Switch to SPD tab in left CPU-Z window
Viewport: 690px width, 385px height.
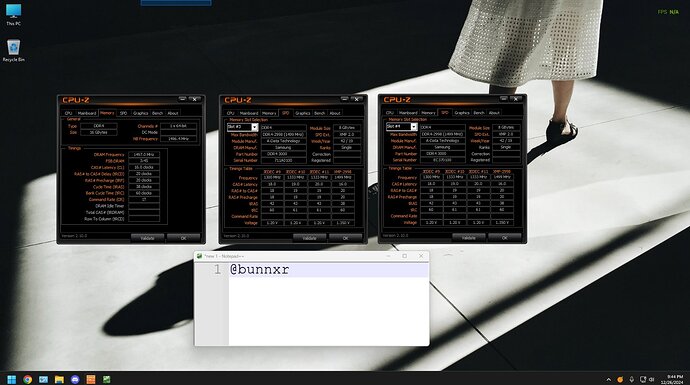124,113
